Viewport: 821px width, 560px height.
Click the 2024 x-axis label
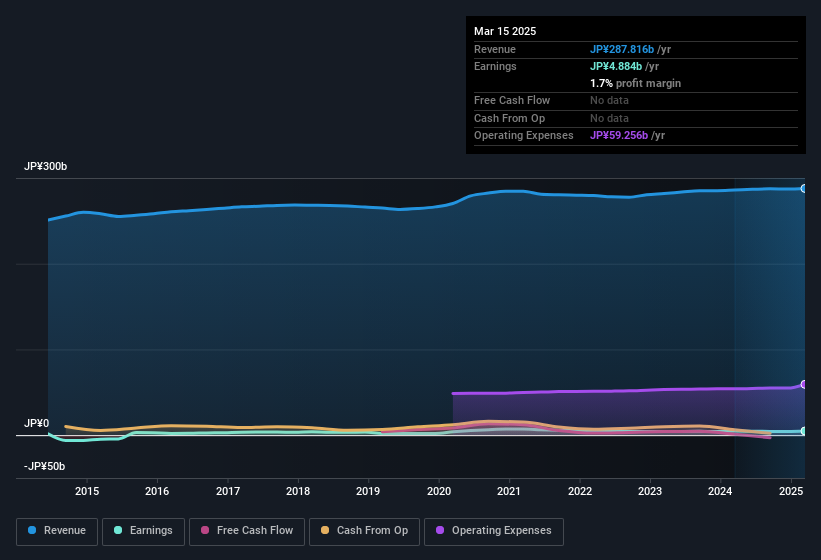(720, 491)
